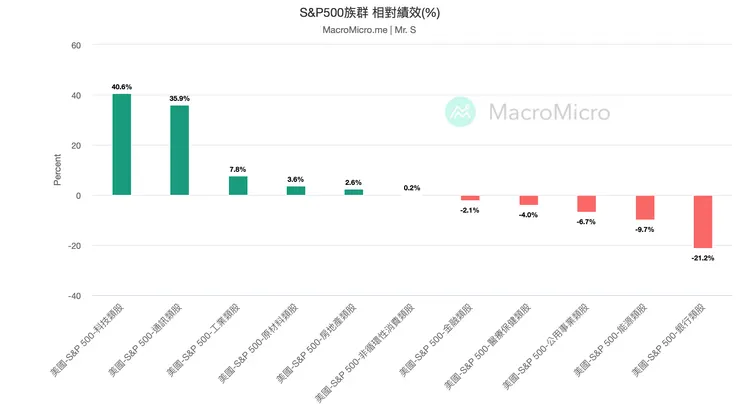The width and height of the screenshot is (740, 416).
Task: Click the 2.6% 房地產類股 bar
Action: (354, 192)
